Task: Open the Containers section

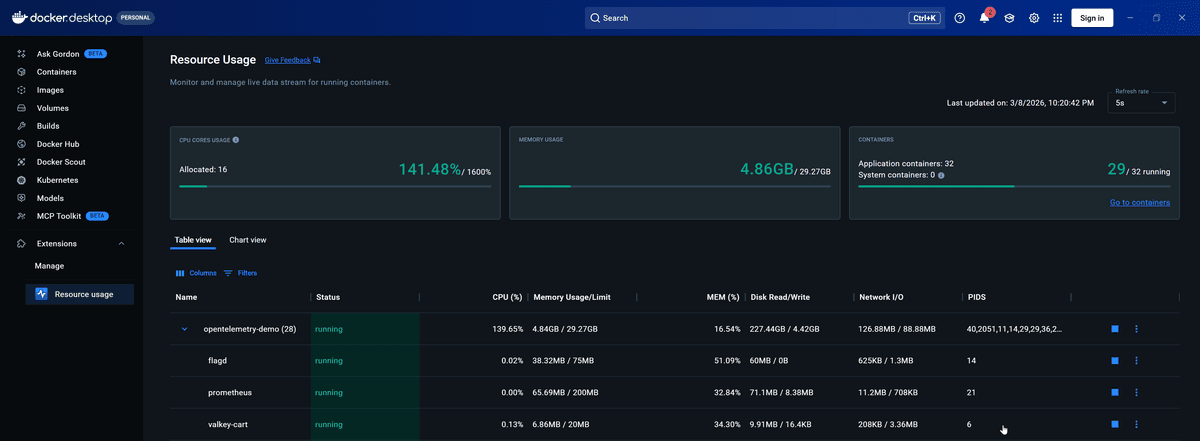Action: [56, 72]
